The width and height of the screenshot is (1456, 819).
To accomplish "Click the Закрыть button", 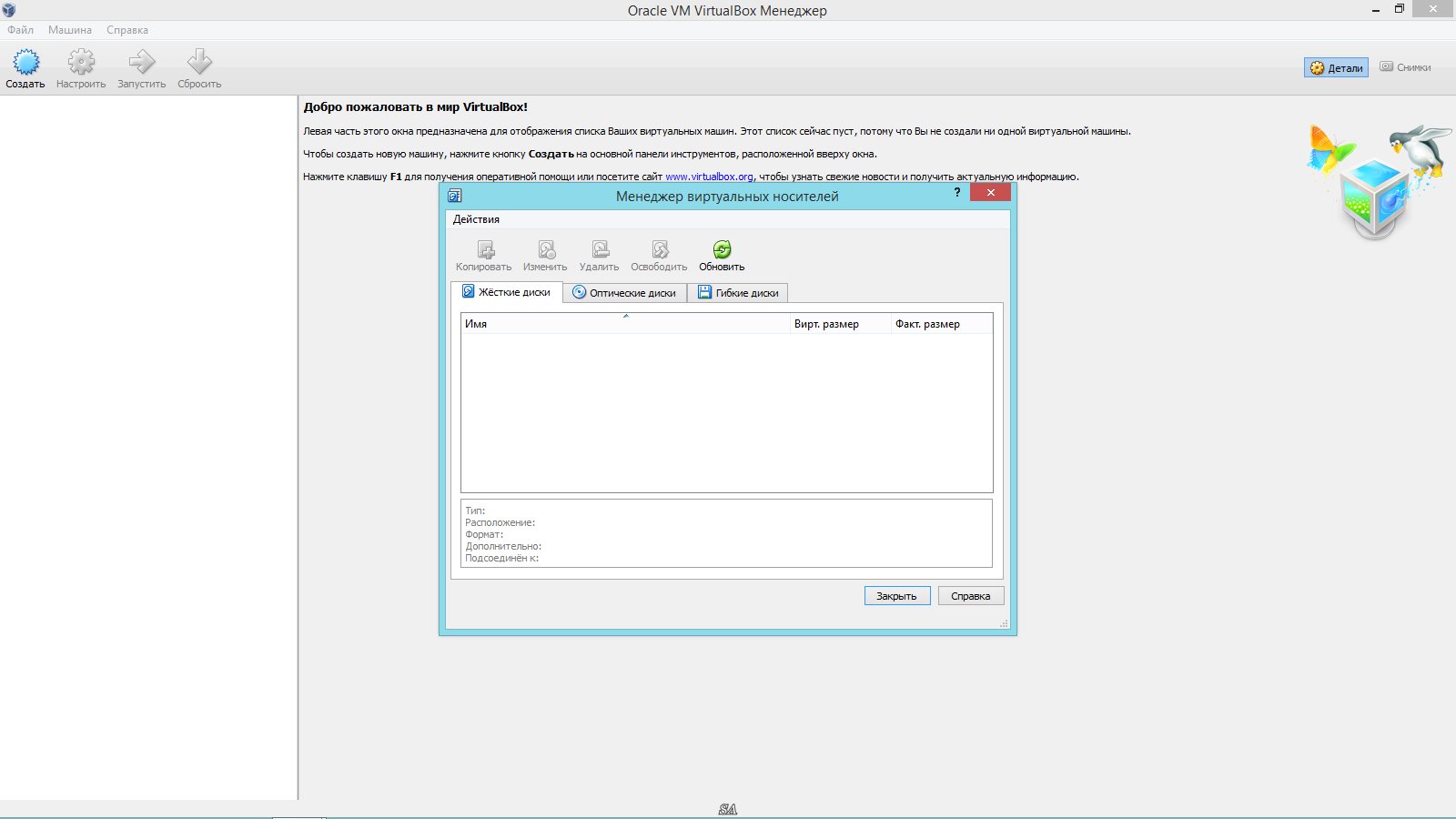I will tap(897, 596).
